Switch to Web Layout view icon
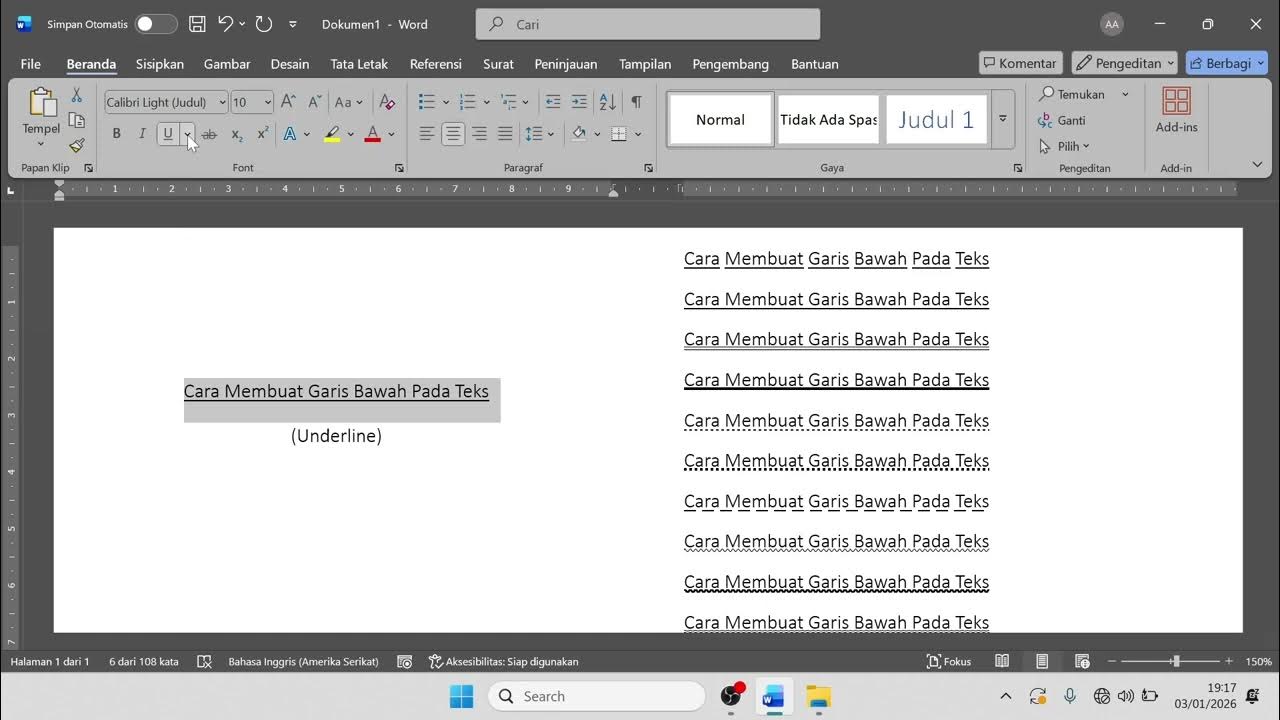1280x720 pixels. (1082, 662)
